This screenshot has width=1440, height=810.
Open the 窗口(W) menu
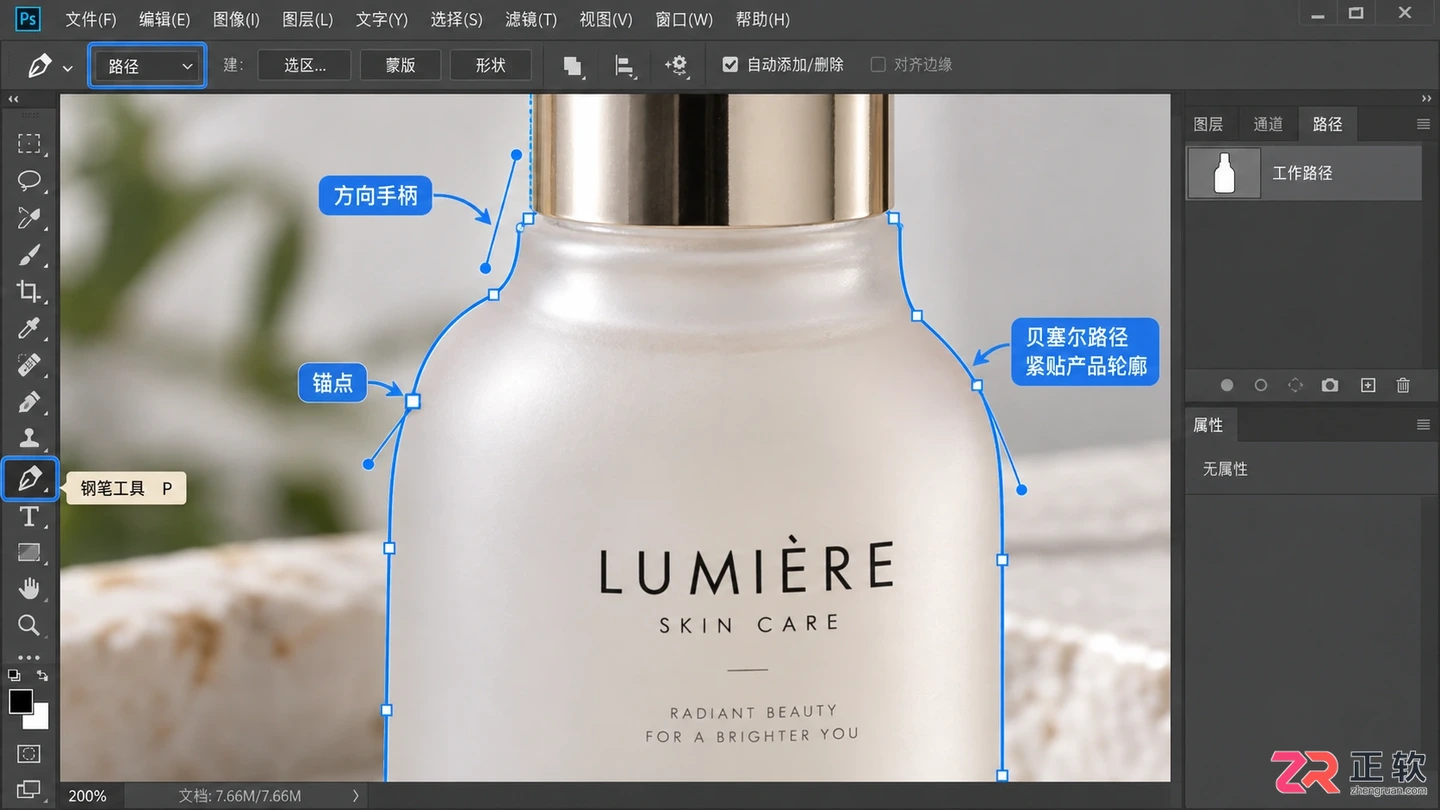click(x=684, y=19)
